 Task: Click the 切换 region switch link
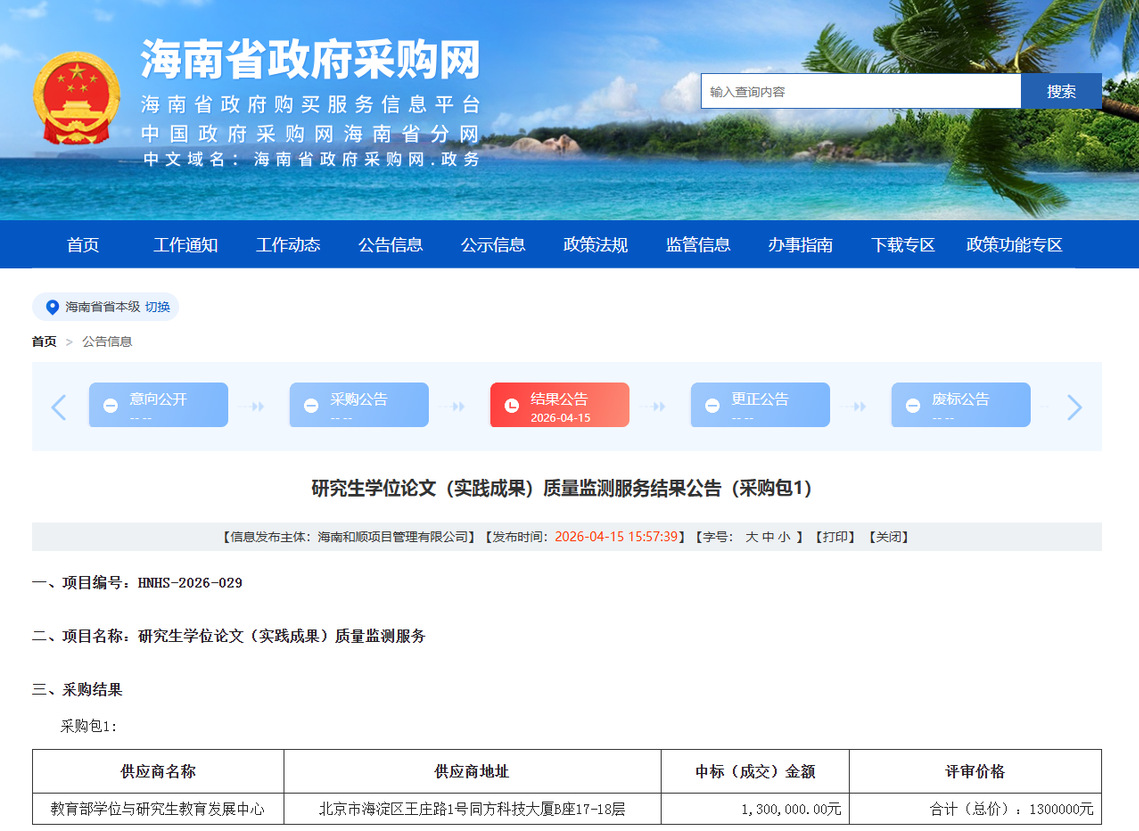click(x=158, y=307)
